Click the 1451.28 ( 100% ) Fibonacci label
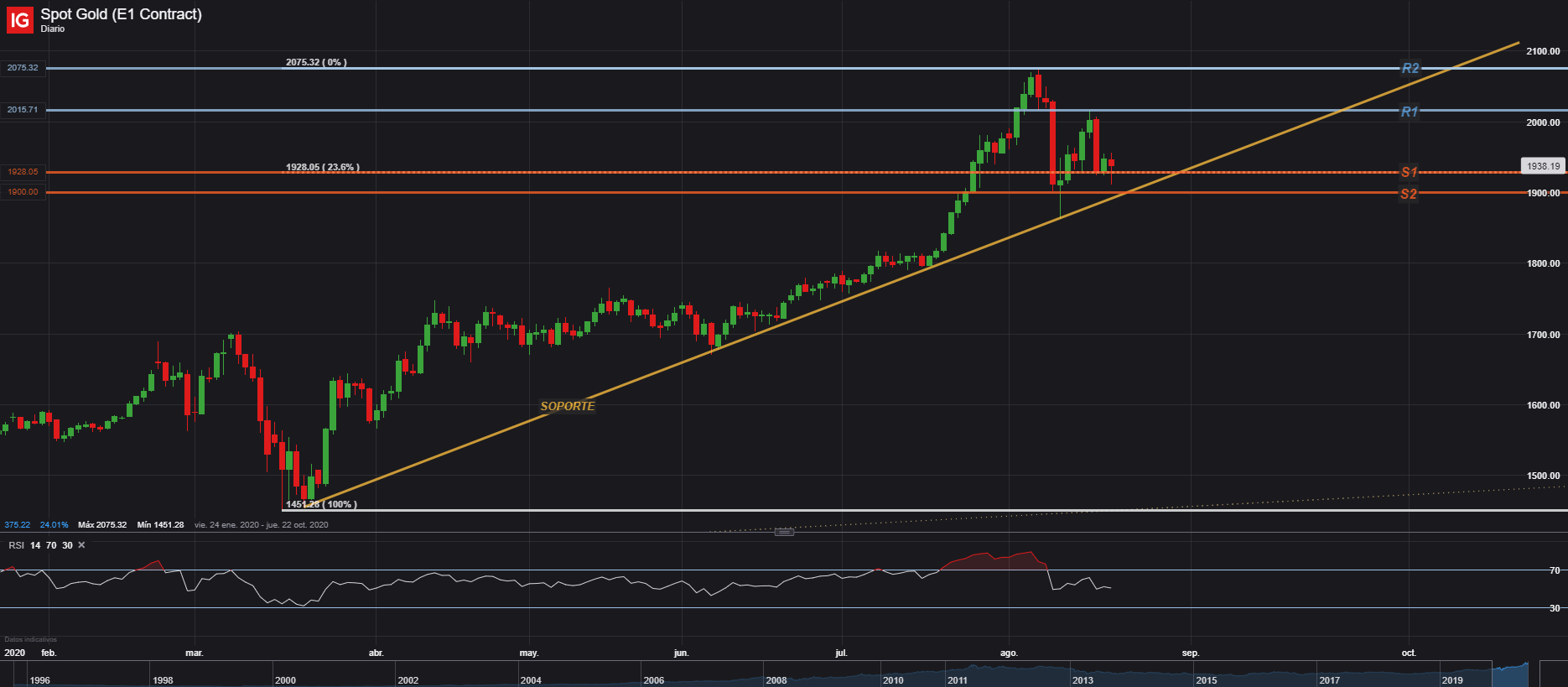Screen dimensions: 1568x687 321,504
